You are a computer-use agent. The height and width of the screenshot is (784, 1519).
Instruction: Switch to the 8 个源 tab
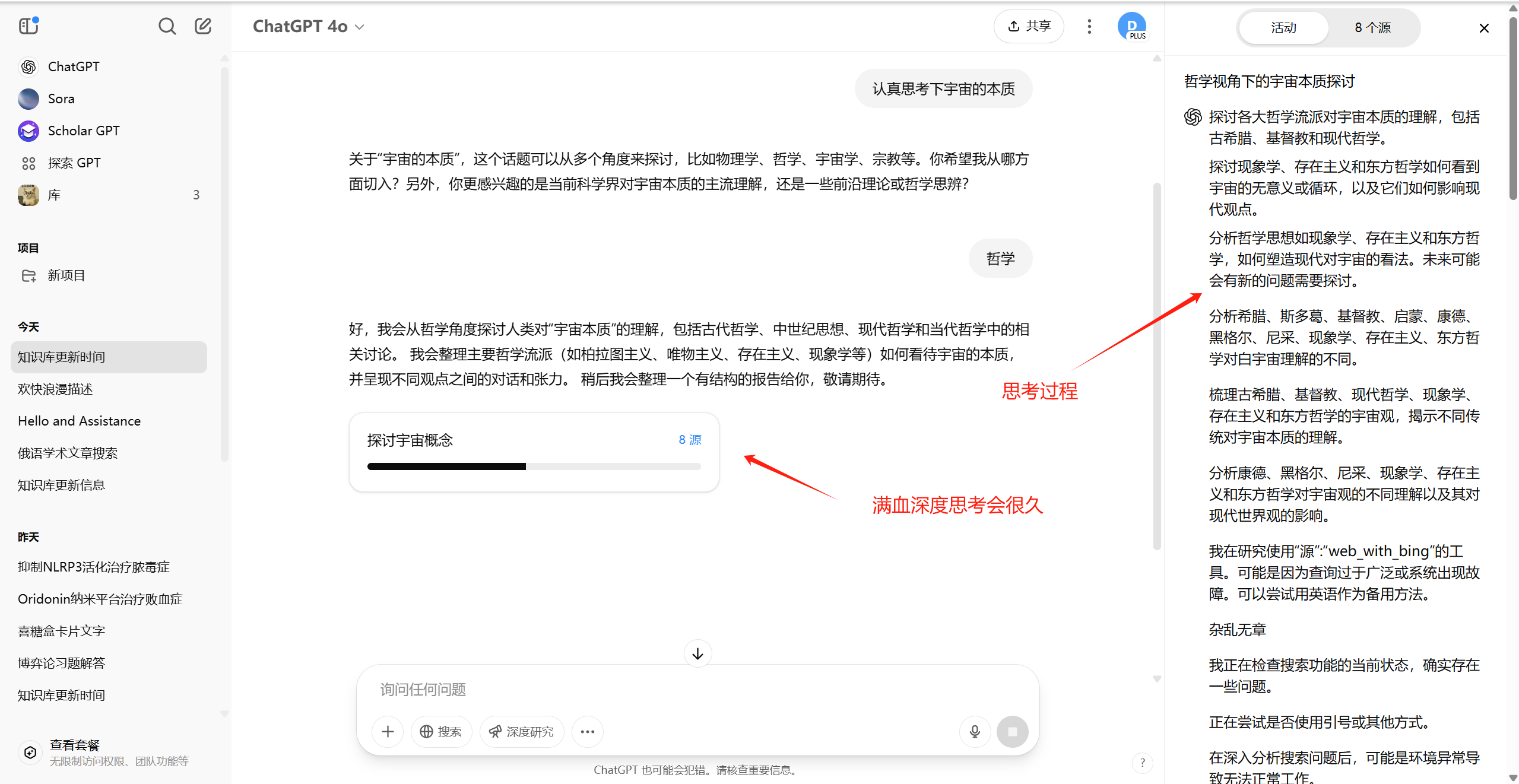1372,28
